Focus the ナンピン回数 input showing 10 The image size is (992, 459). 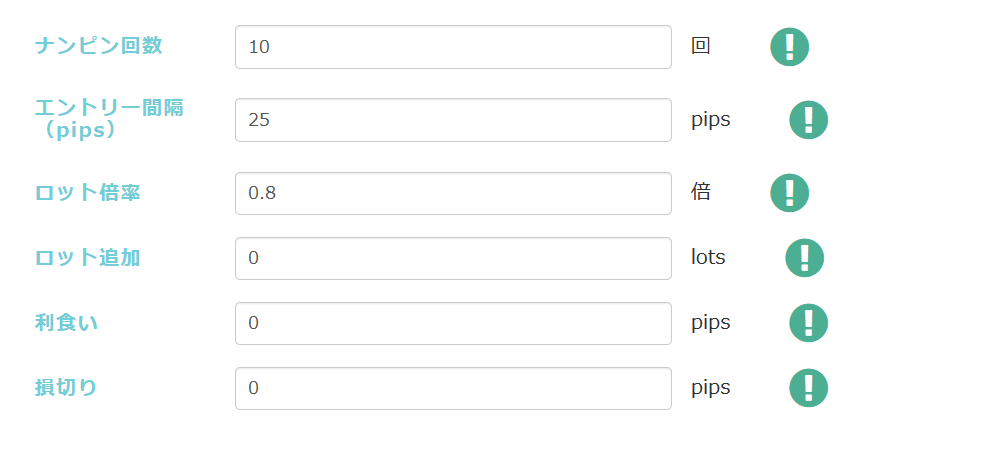click(453, 47)
